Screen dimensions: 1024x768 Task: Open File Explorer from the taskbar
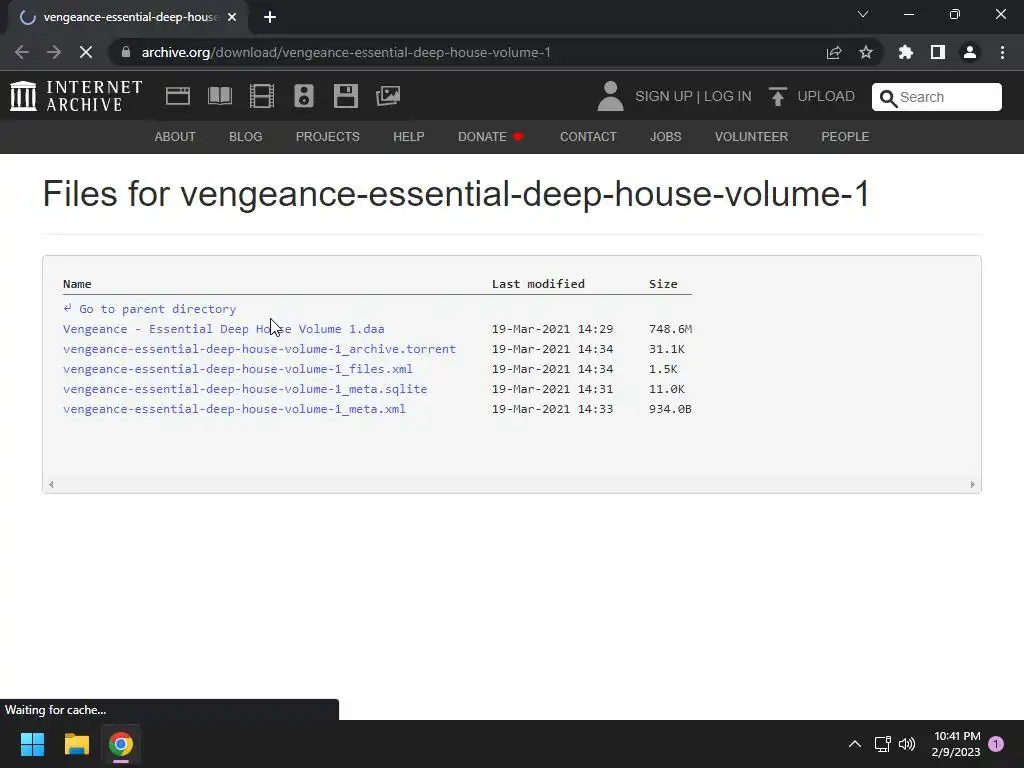pos(76,744)
